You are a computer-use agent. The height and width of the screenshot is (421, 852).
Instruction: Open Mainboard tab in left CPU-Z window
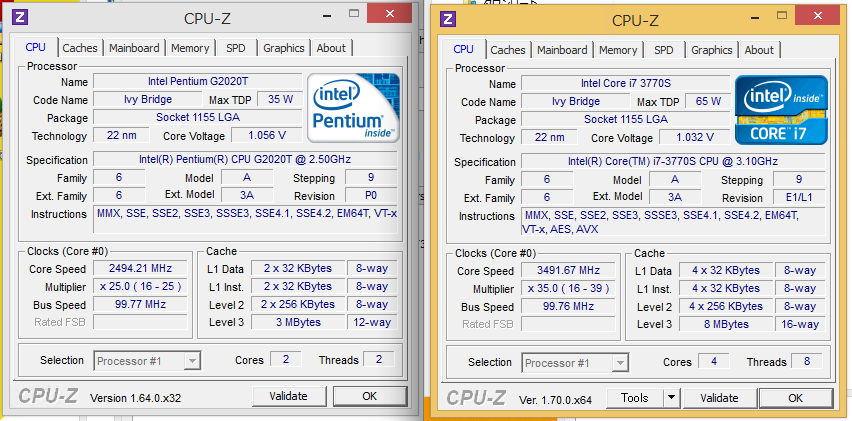pyautogui.click(x=134, y=48)
